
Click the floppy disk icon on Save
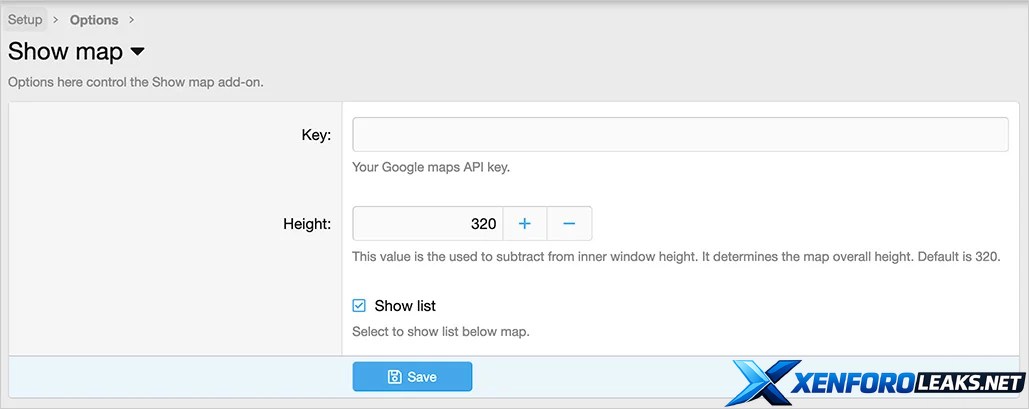coord(394,377)
